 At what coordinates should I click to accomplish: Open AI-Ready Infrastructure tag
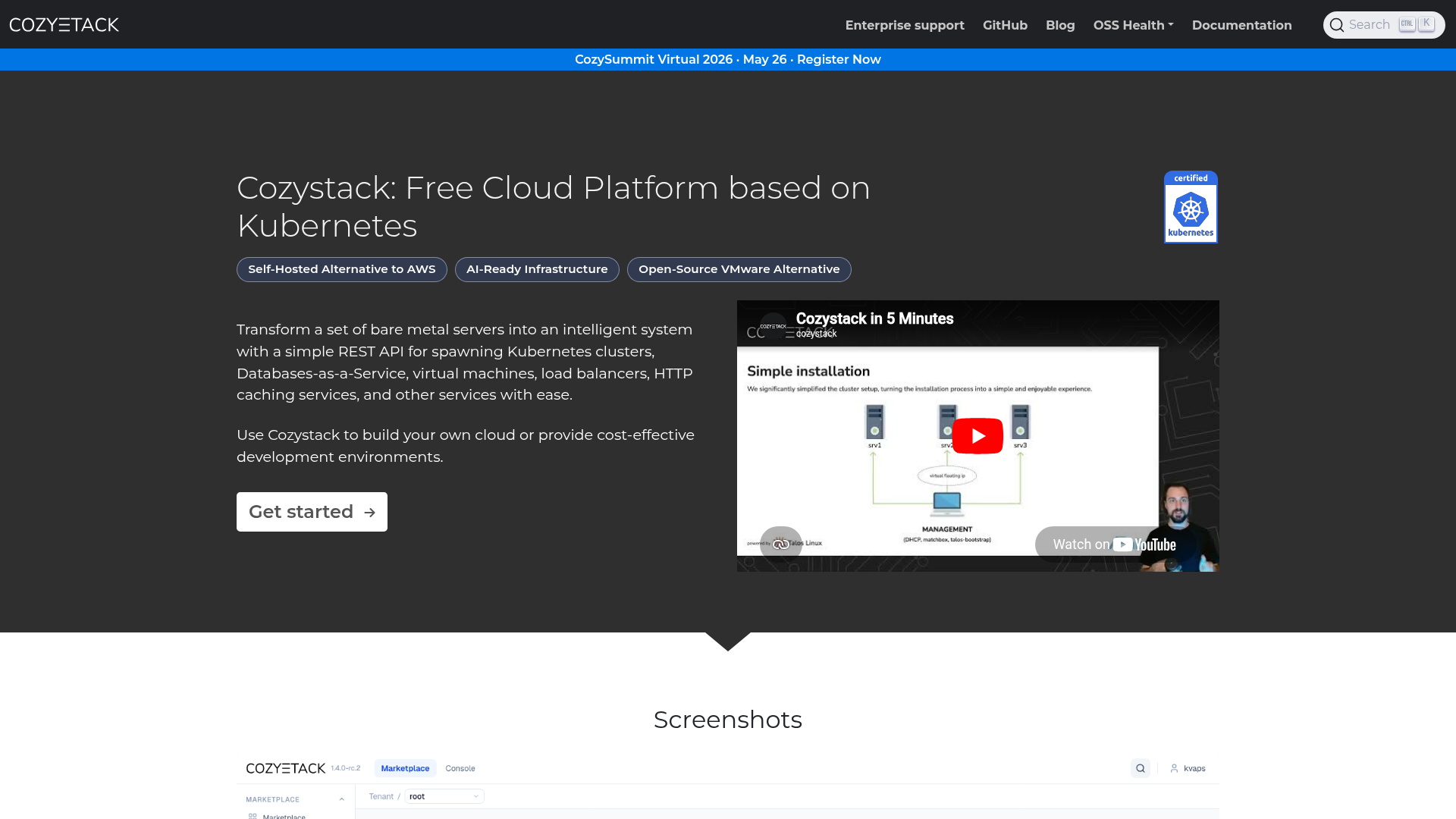(537, 269)
